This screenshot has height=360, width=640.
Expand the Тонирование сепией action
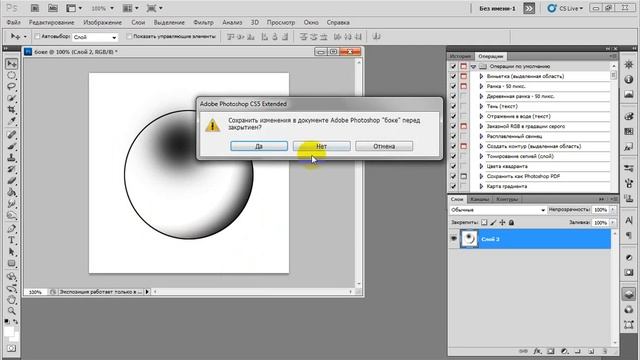(481, 156)
